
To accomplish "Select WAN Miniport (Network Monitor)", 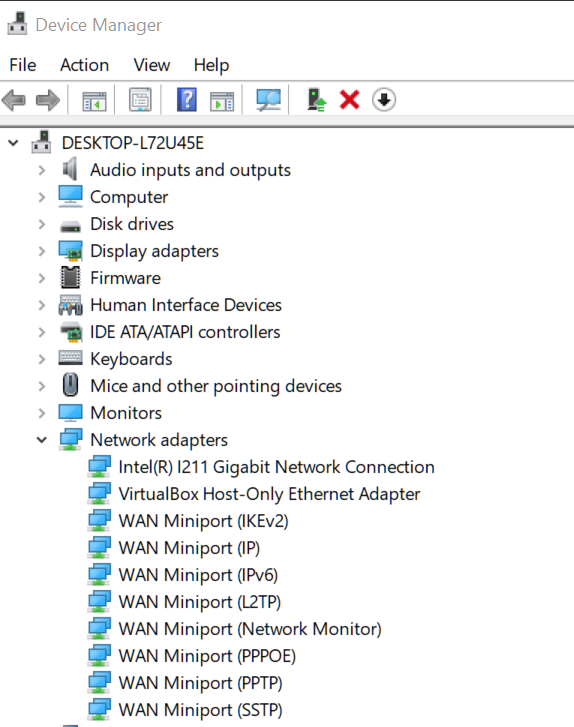I will tap(250, 629).
